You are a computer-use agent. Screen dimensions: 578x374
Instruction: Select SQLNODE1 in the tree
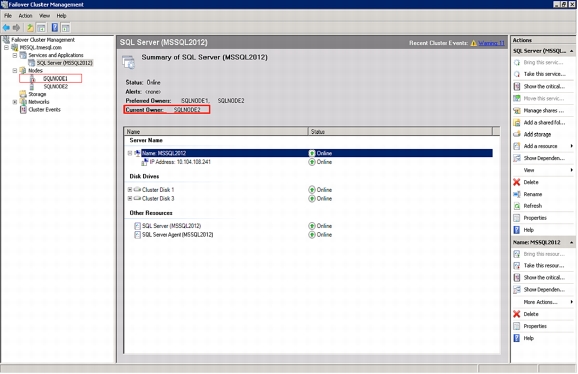point(55,78)
